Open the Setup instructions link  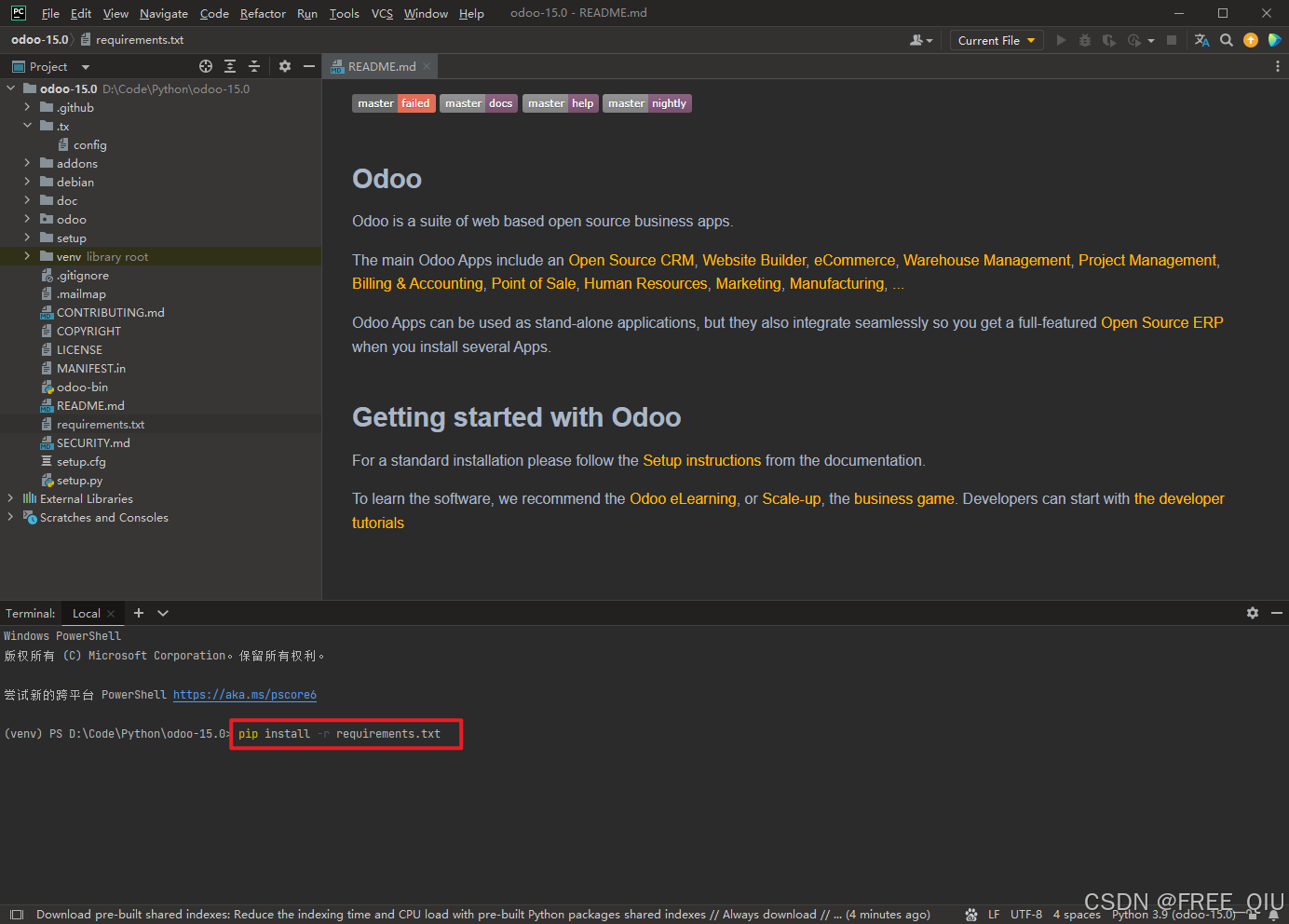[x=702, y=460]
